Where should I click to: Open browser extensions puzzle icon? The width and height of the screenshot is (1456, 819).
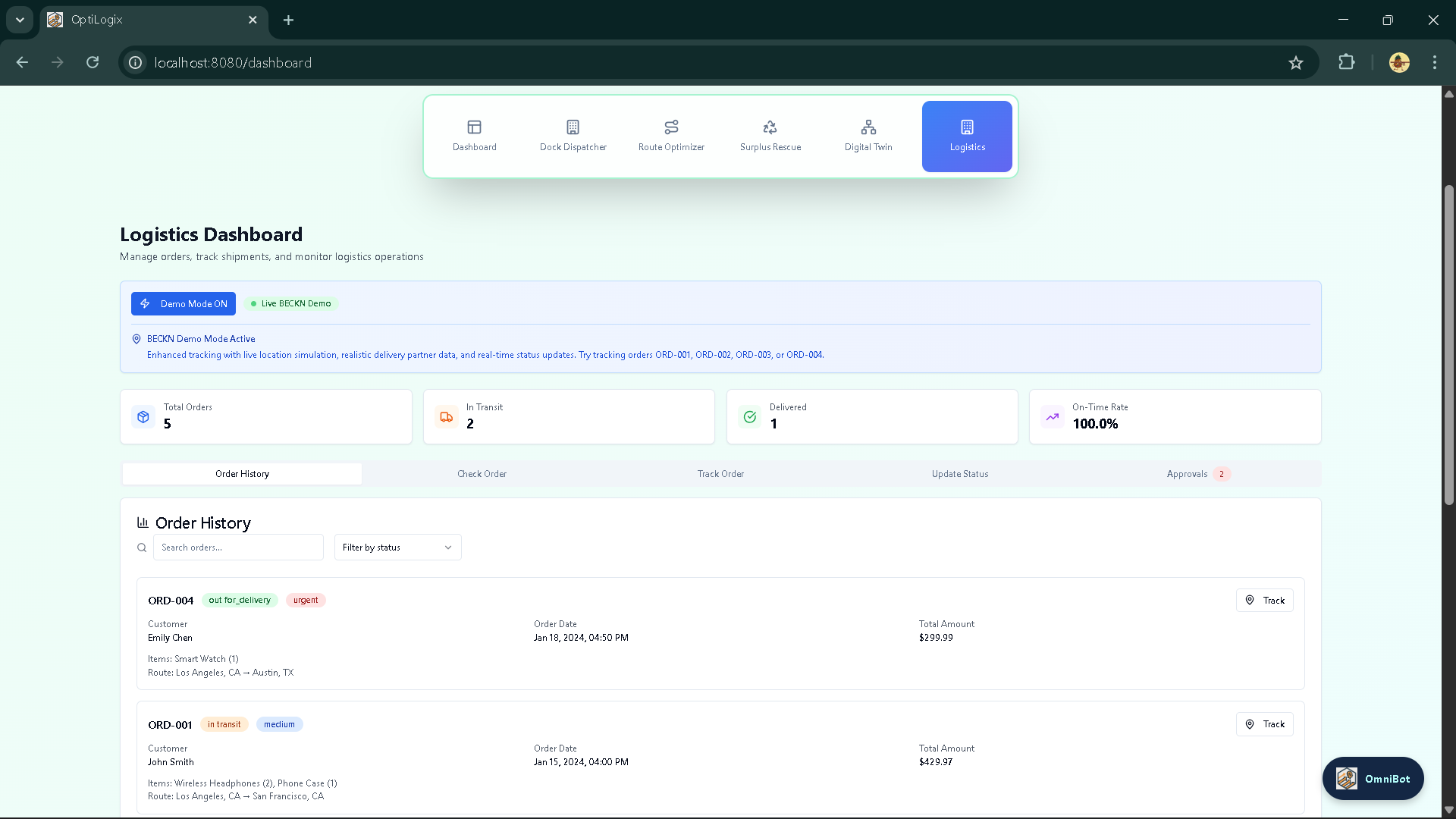point(1346,62)
